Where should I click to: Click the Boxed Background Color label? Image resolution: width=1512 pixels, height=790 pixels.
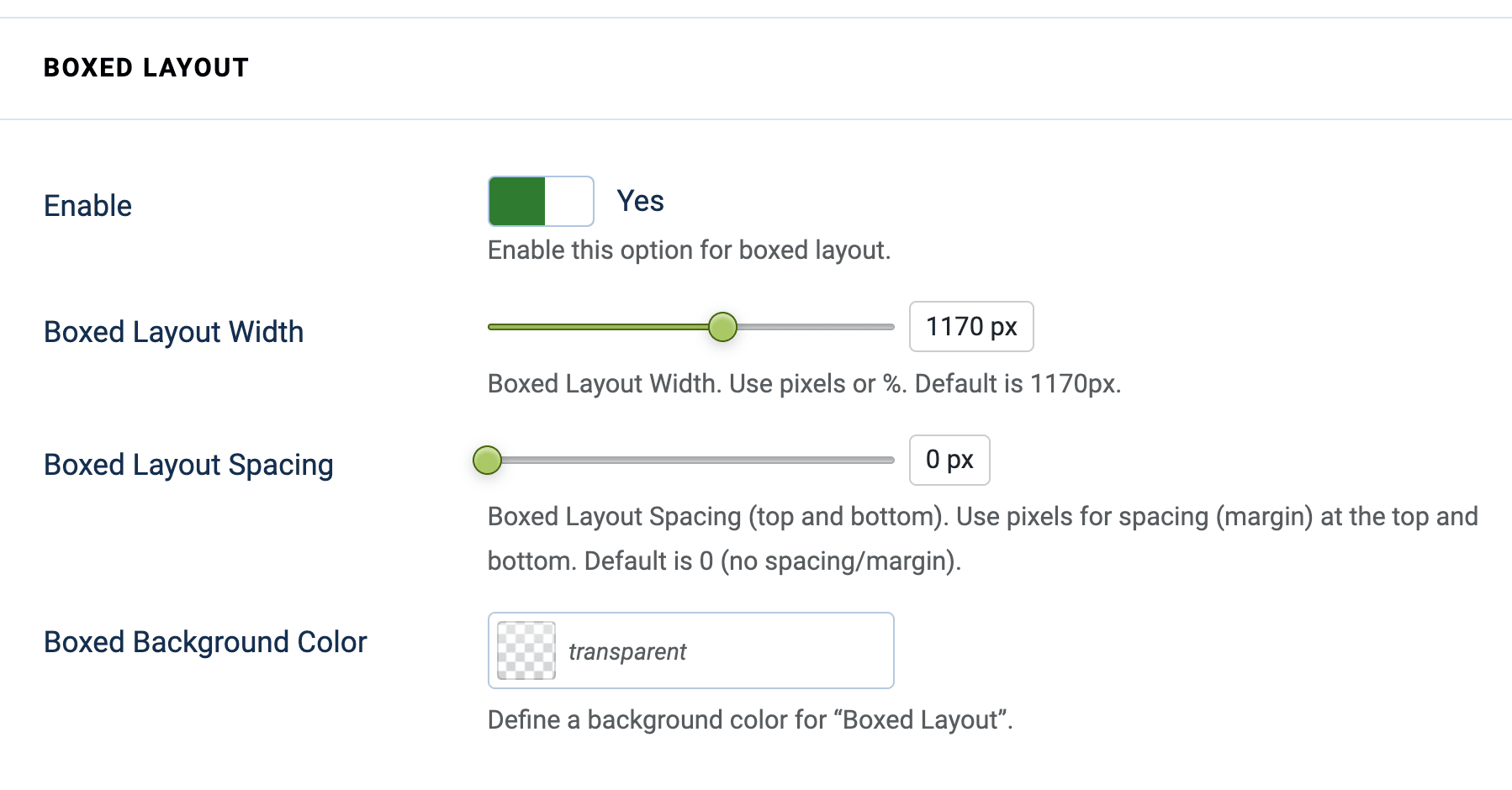[x=204, y=641]
